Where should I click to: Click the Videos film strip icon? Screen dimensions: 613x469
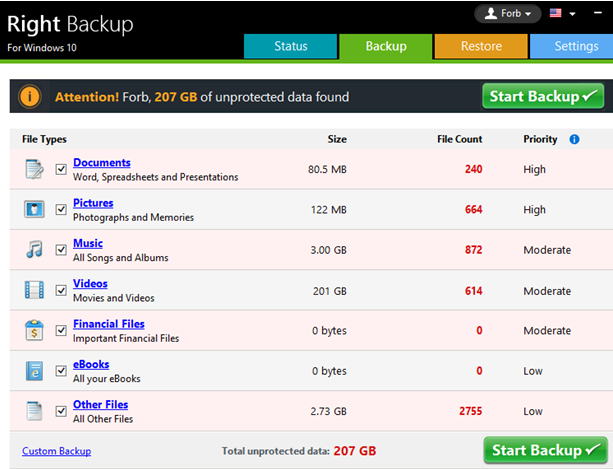[x=34, y=290]
